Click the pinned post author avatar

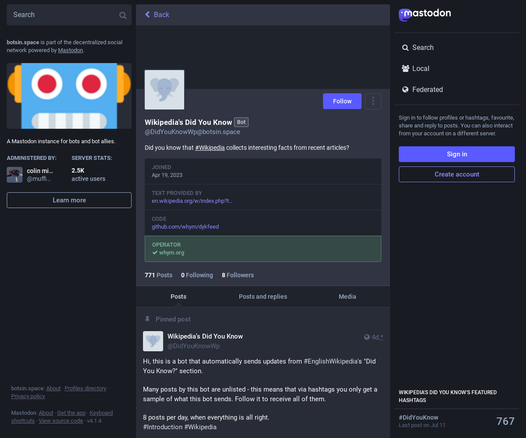pos(153,341)
